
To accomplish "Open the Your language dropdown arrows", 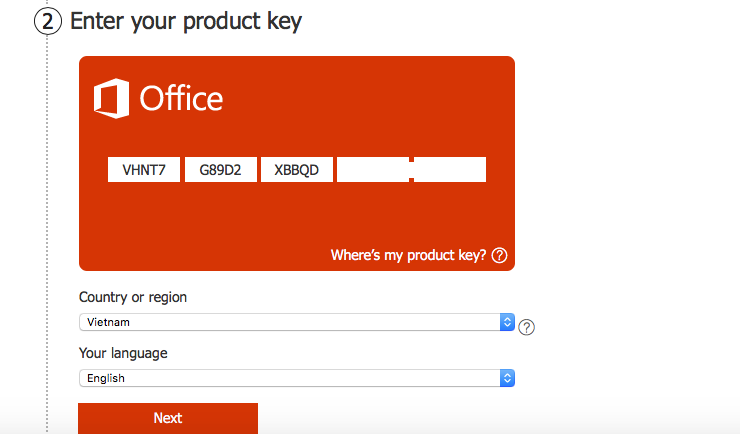I will tap(507, 378).
